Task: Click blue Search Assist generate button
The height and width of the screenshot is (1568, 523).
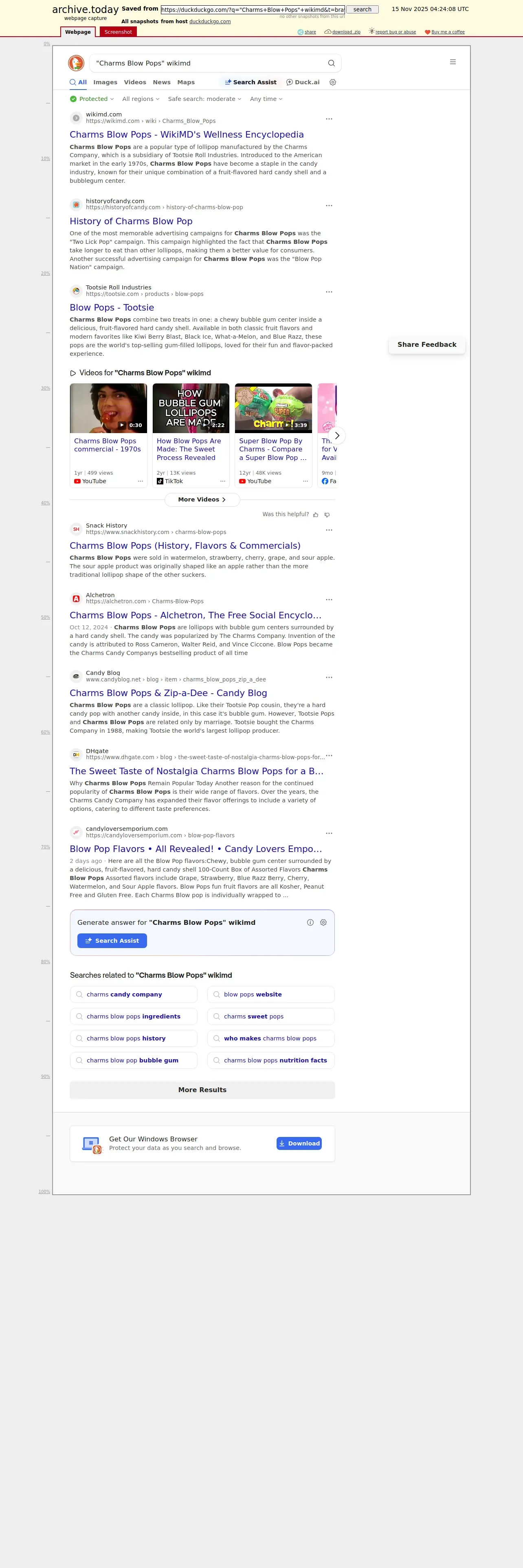Action: pos(112,941)
